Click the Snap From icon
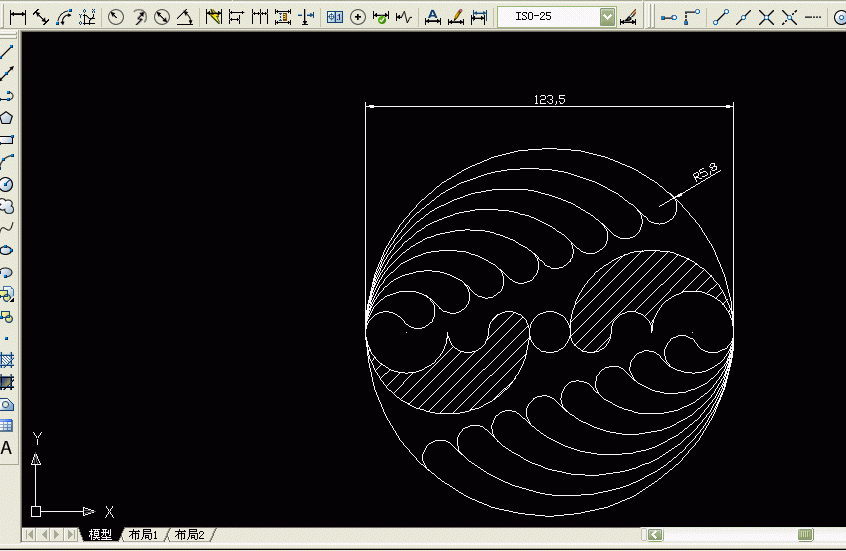The width and height of the screenshot is (846, 551). [692, 17]
